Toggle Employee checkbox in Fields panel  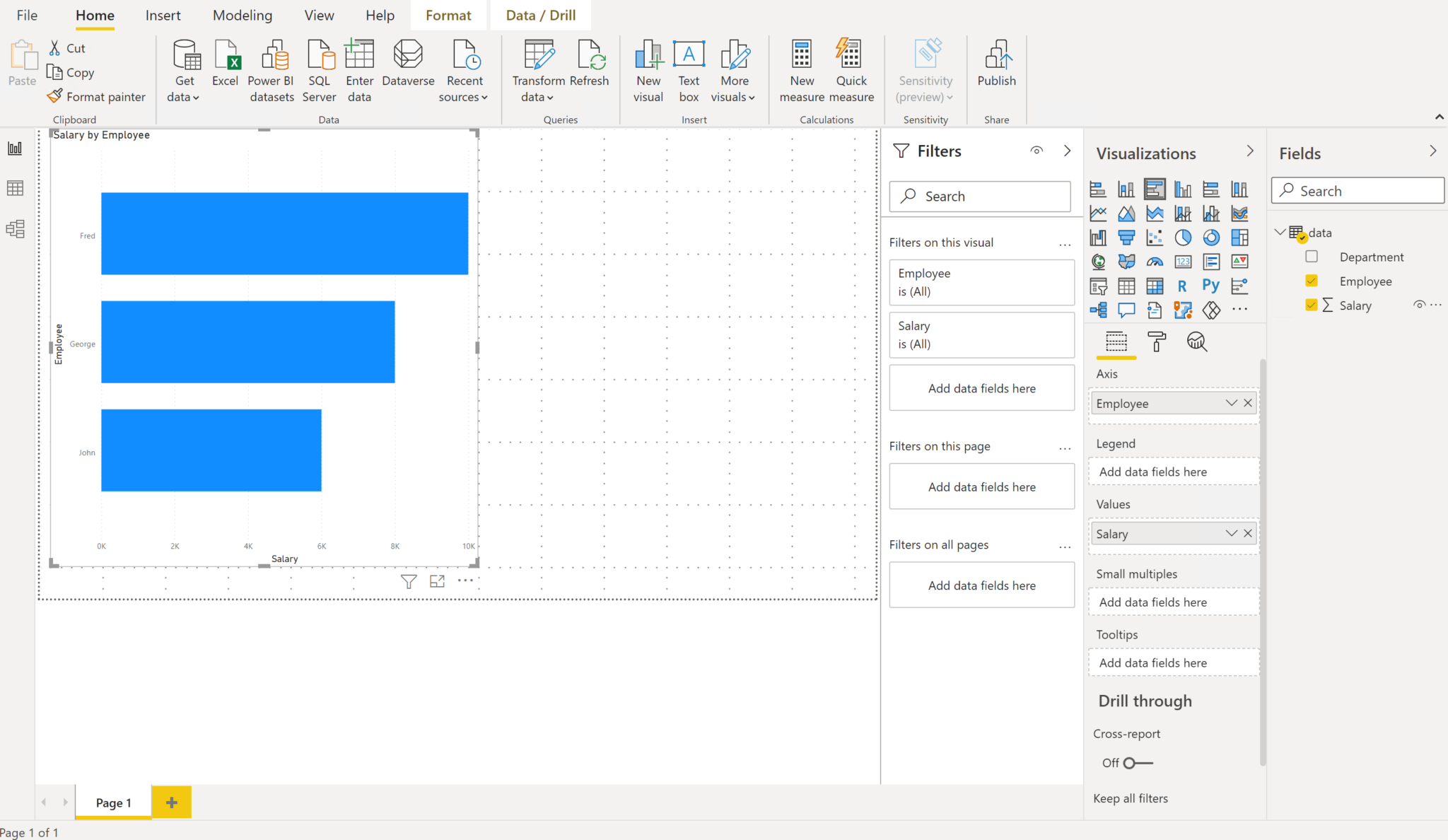coord(1312,281)
